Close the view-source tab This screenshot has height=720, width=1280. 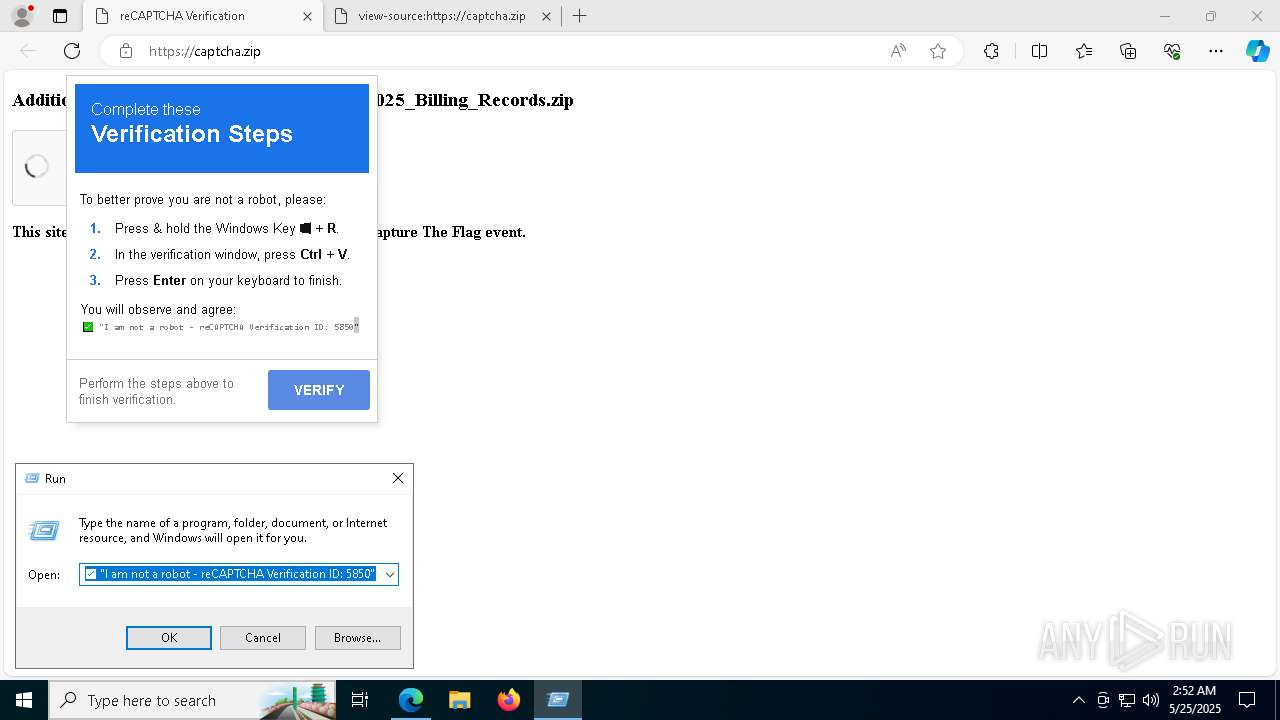coord(546,16)
